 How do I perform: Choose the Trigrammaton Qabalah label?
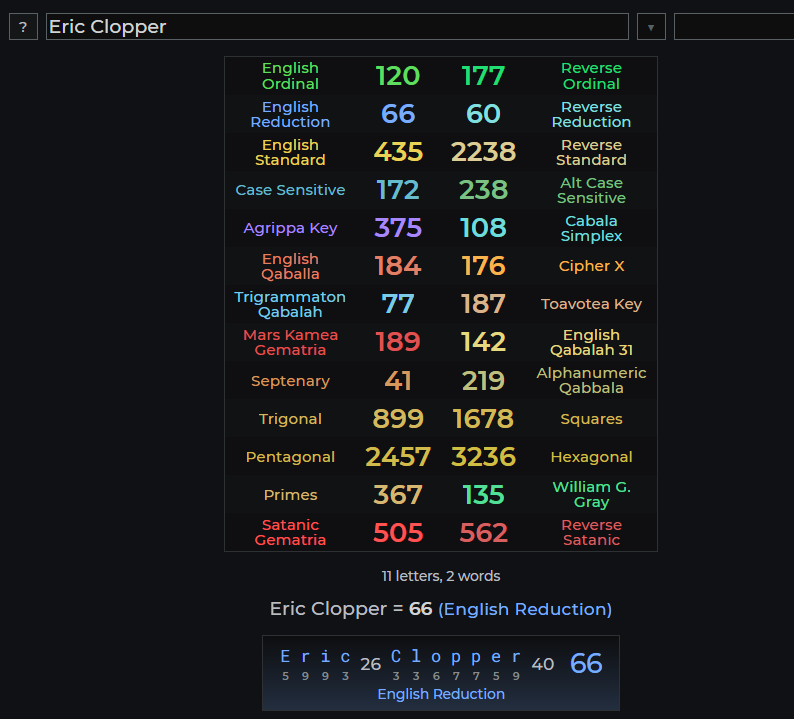point(290,304)
